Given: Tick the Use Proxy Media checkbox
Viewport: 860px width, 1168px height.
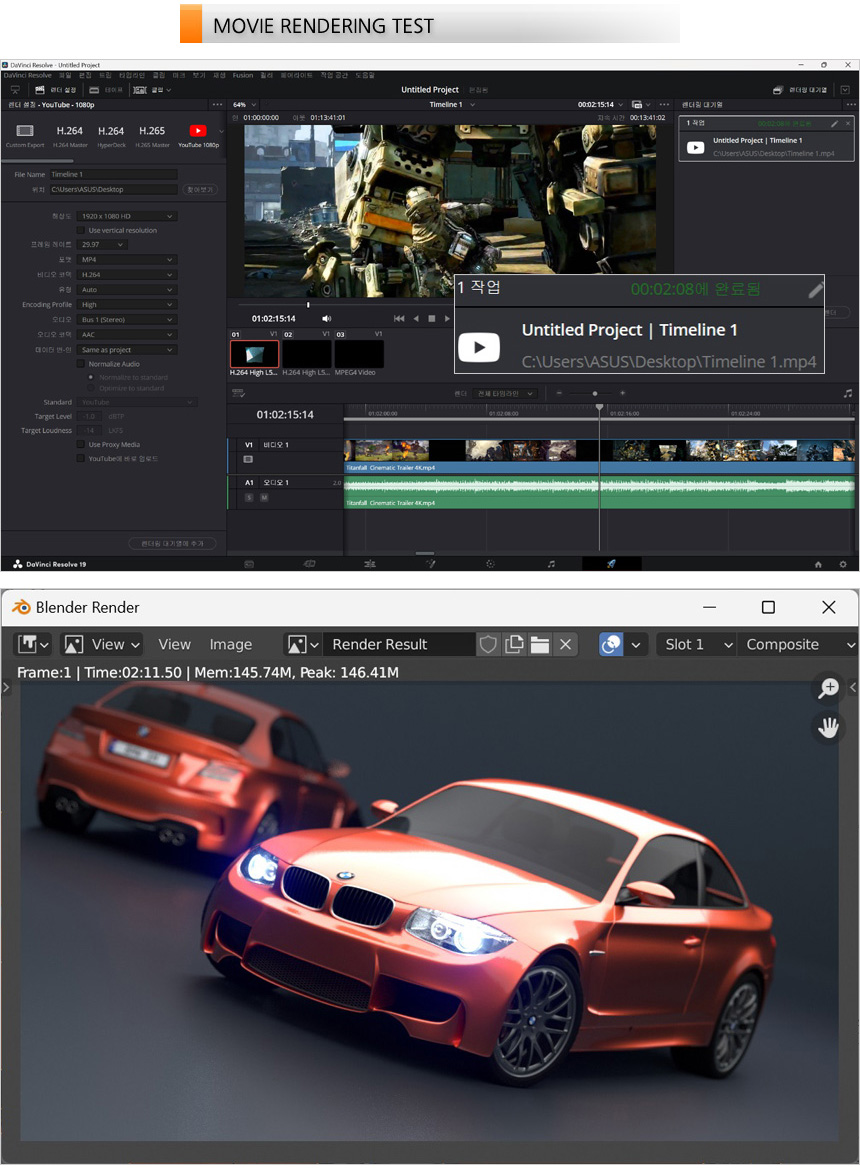Looking at the screenshot, I should click(81, 445).
